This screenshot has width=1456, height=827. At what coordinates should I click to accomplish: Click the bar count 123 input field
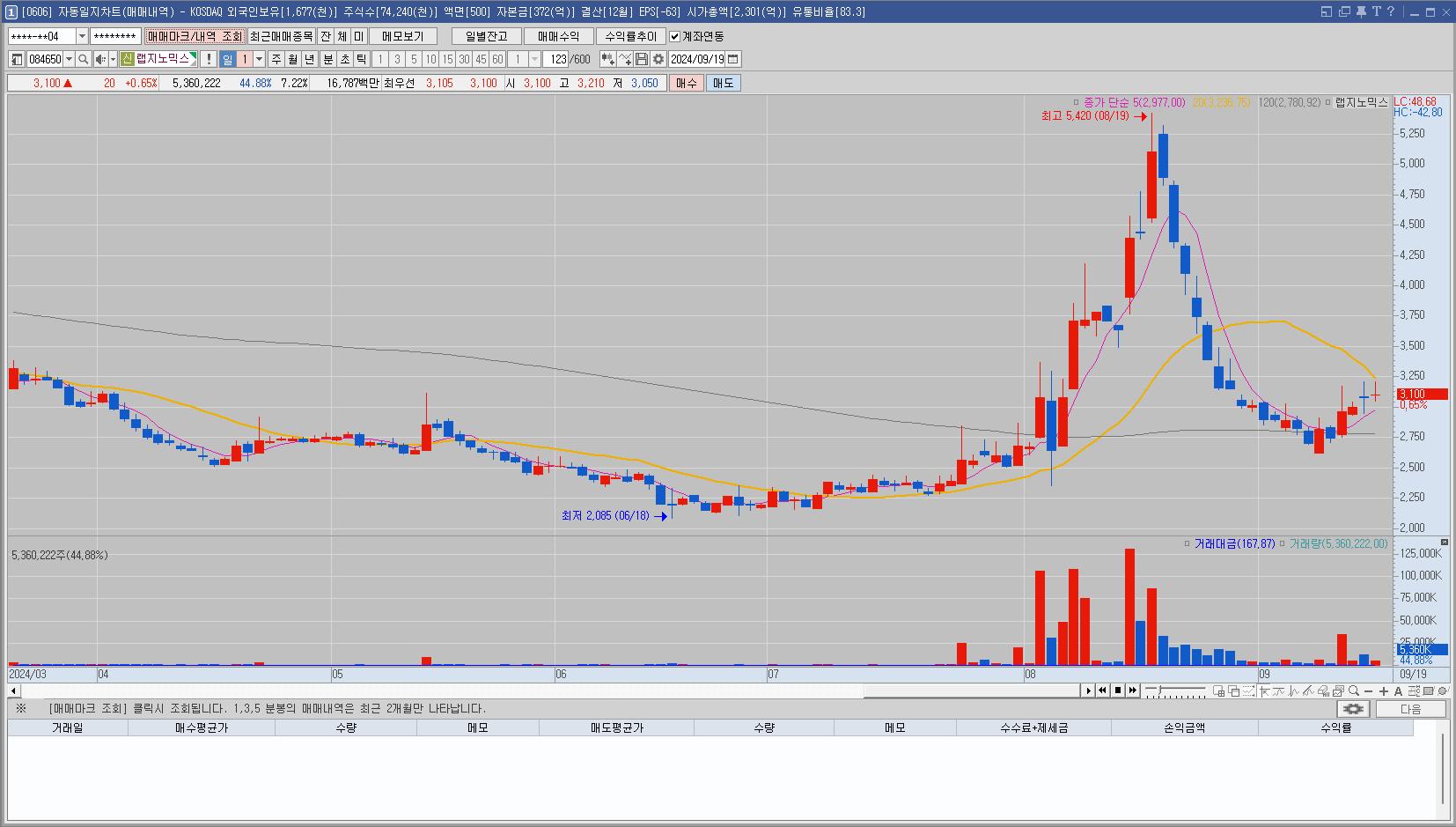(x=555, y=59)
